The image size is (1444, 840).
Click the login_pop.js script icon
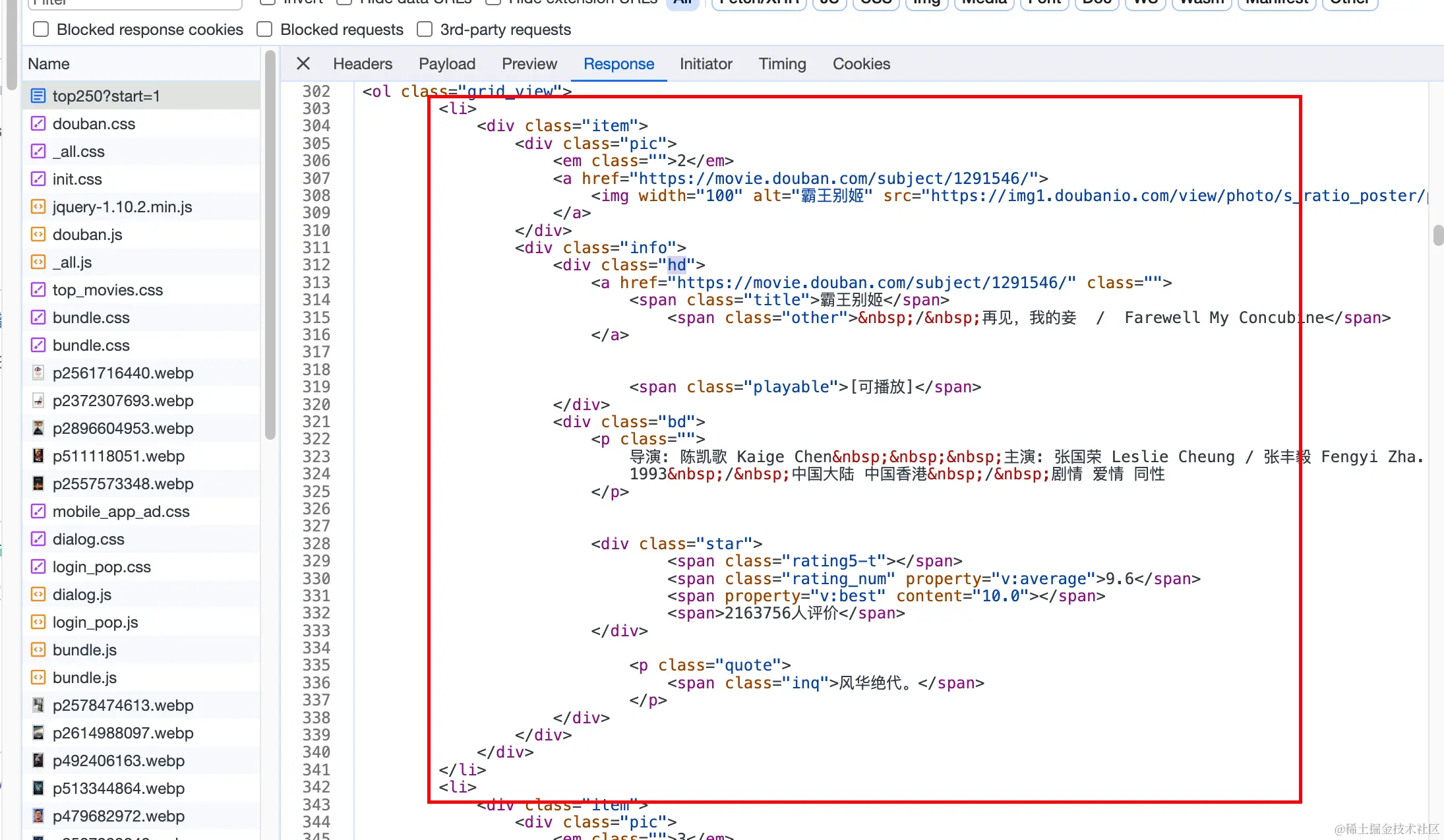(38, 622)
